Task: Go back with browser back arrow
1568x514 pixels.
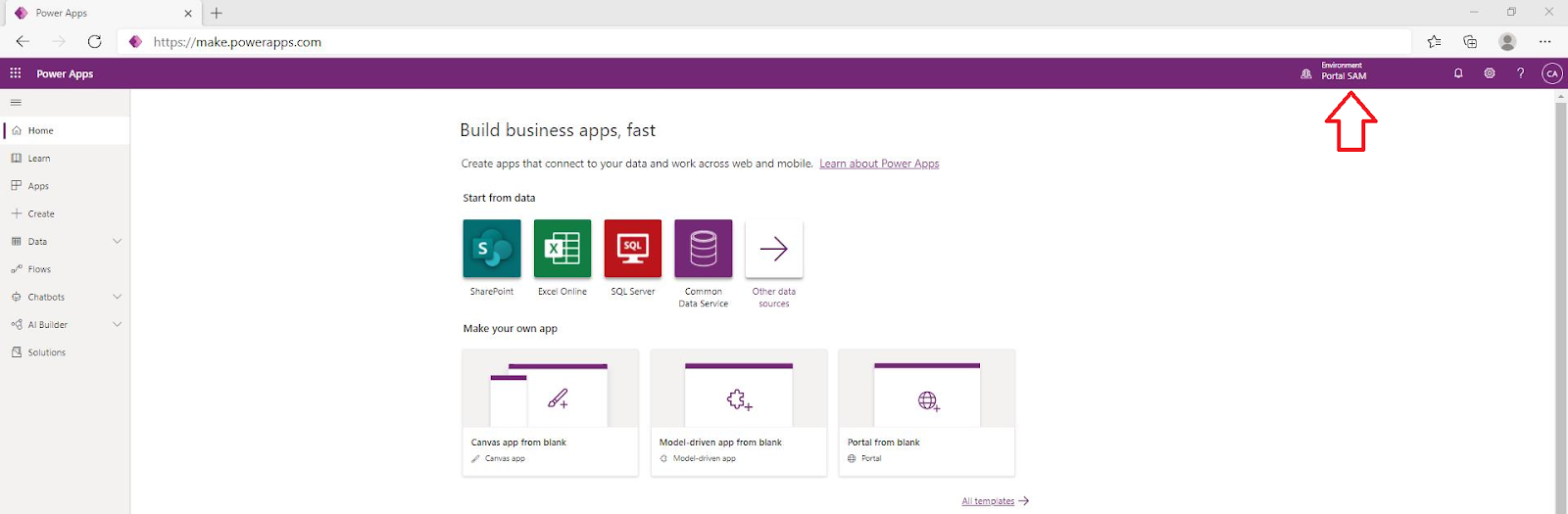Action: coord(23,41)
